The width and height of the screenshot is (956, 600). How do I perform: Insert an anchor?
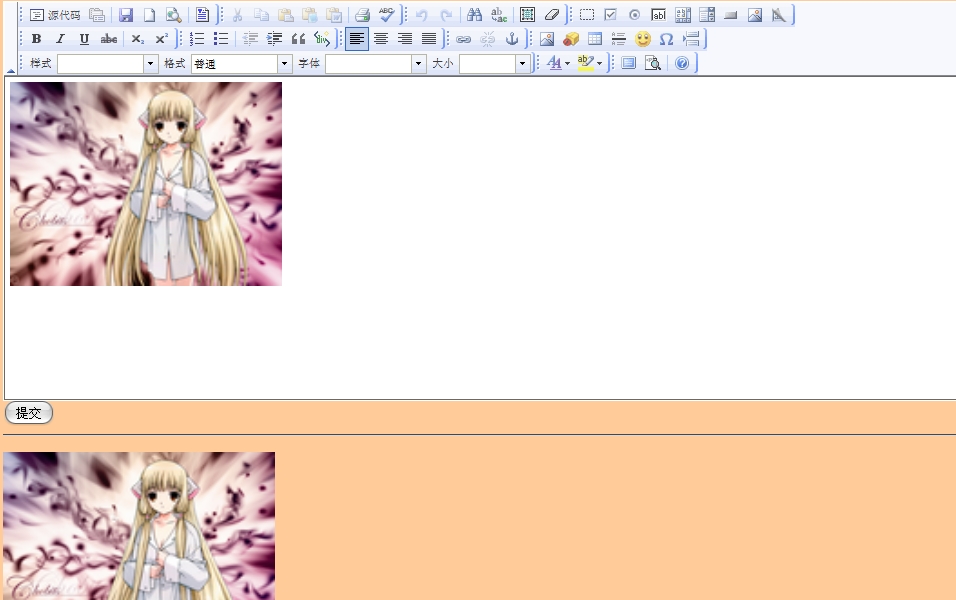pos(512,39)
